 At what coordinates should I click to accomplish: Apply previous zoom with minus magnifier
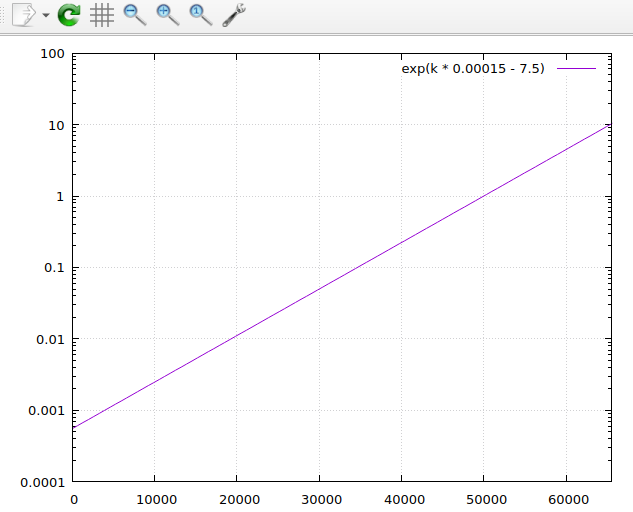tap(135, 15)
